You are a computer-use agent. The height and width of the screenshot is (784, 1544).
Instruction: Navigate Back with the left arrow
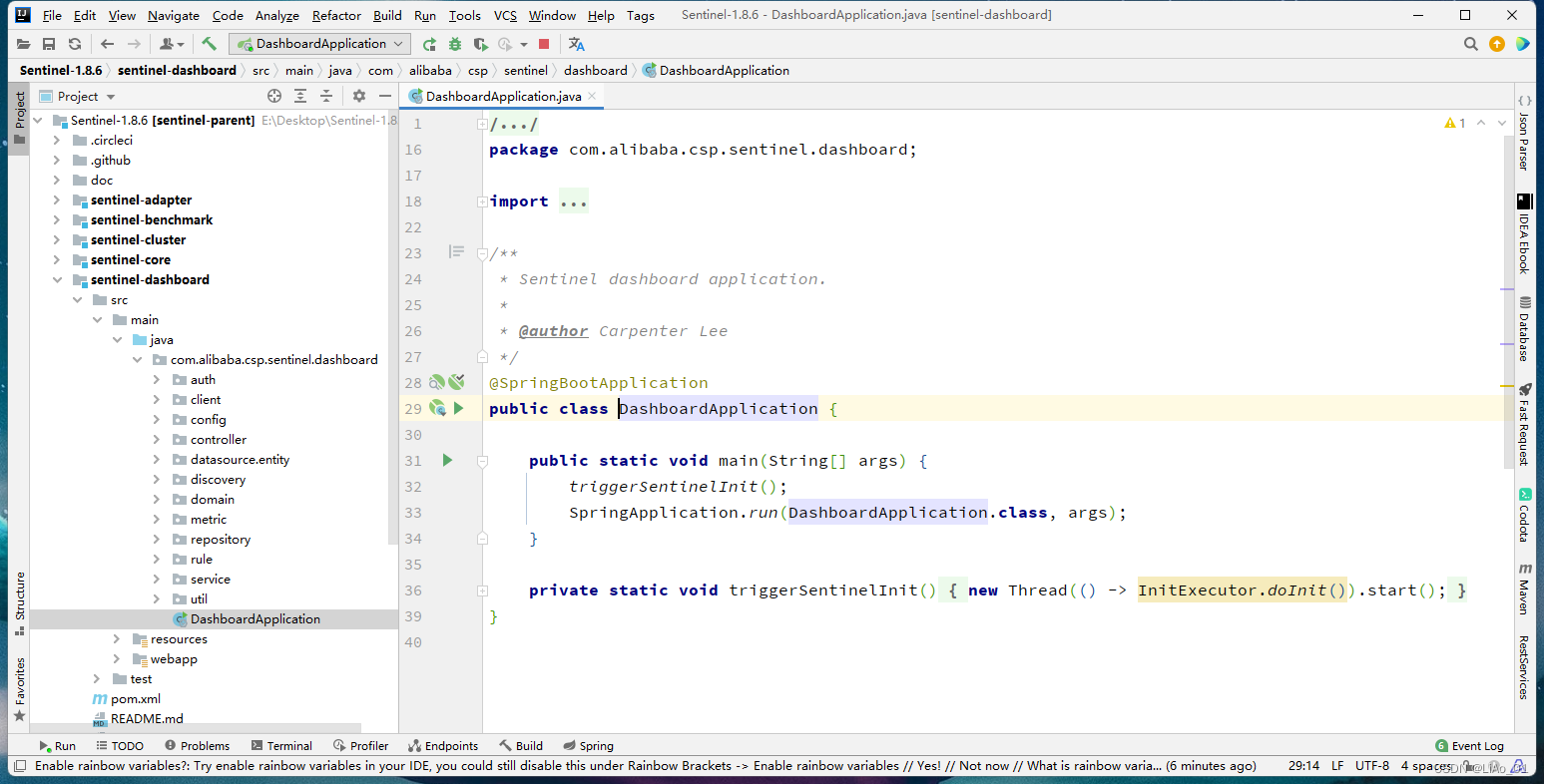click(x=108, y=44)
